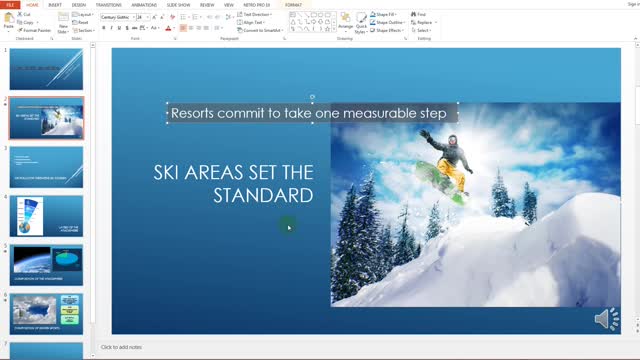Screen dimensions: 640x360
Task: Switch to the ANIMATIONS tab
Action: coord(144,5)
